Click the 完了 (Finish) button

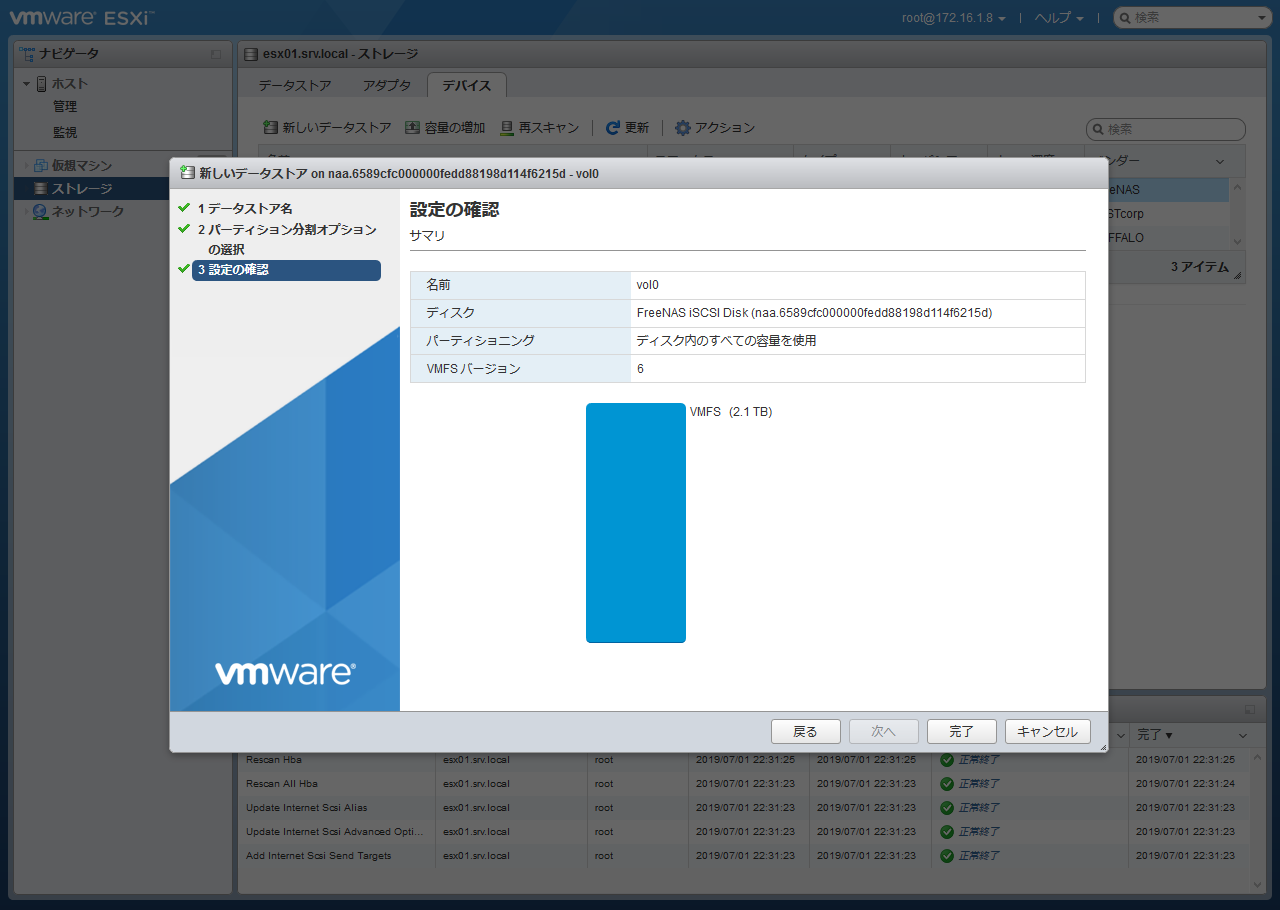(961, 731)
